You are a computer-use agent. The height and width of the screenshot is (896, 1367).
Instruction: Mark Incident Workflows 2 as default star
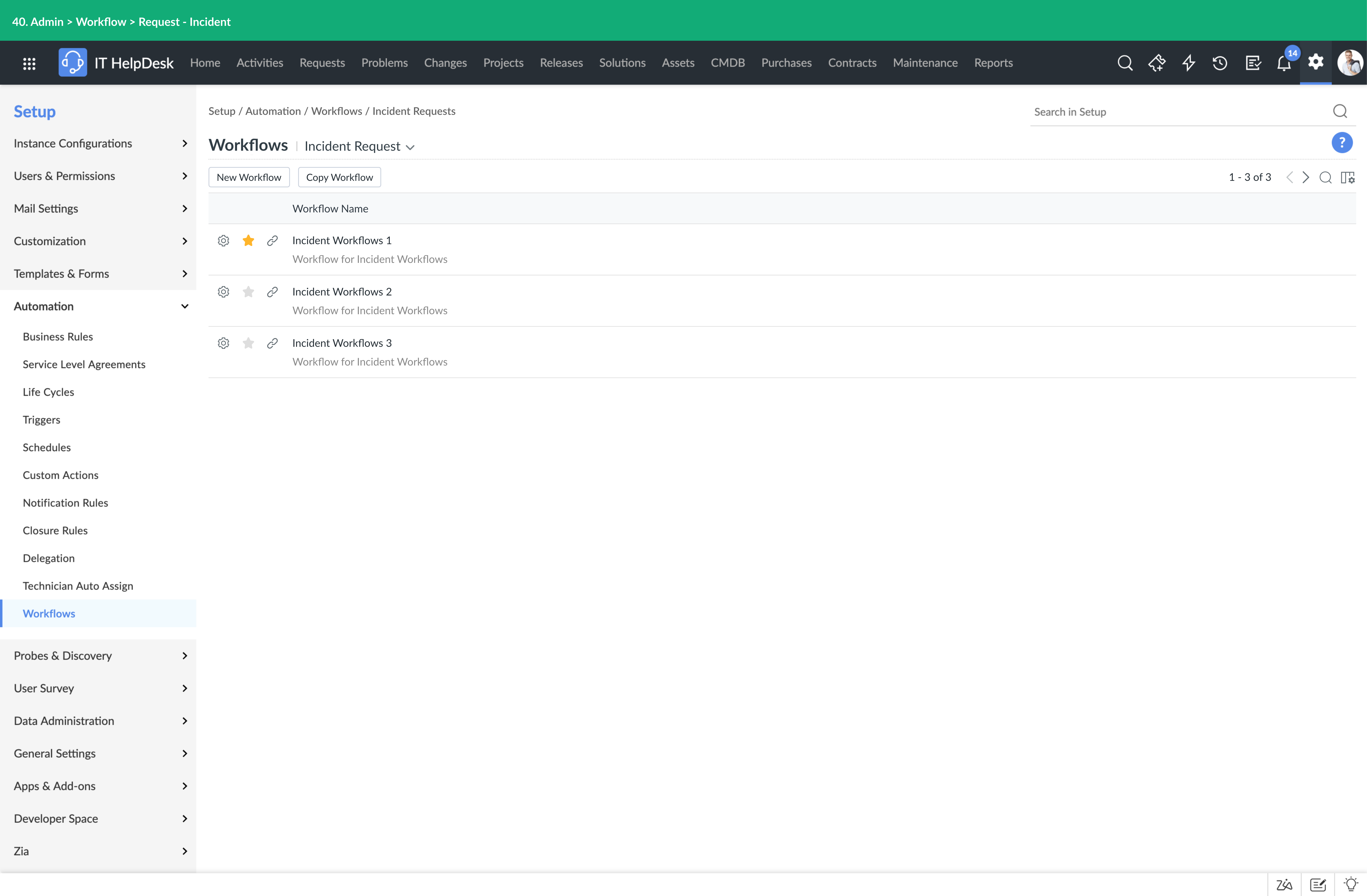248,292
